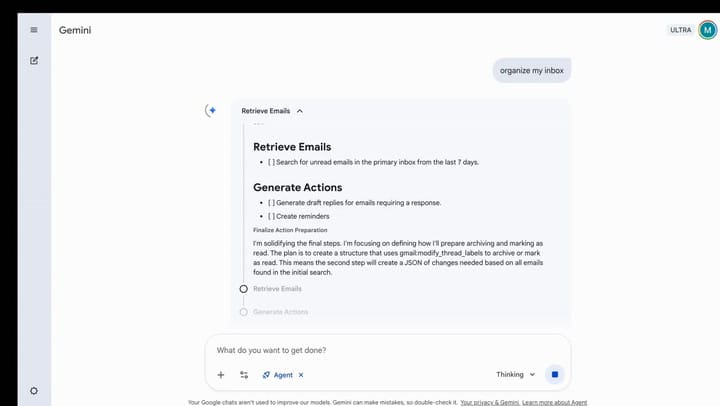Click the ULTRA plan badge
This screenshot has width=720, height=406.
click(680, 30)
